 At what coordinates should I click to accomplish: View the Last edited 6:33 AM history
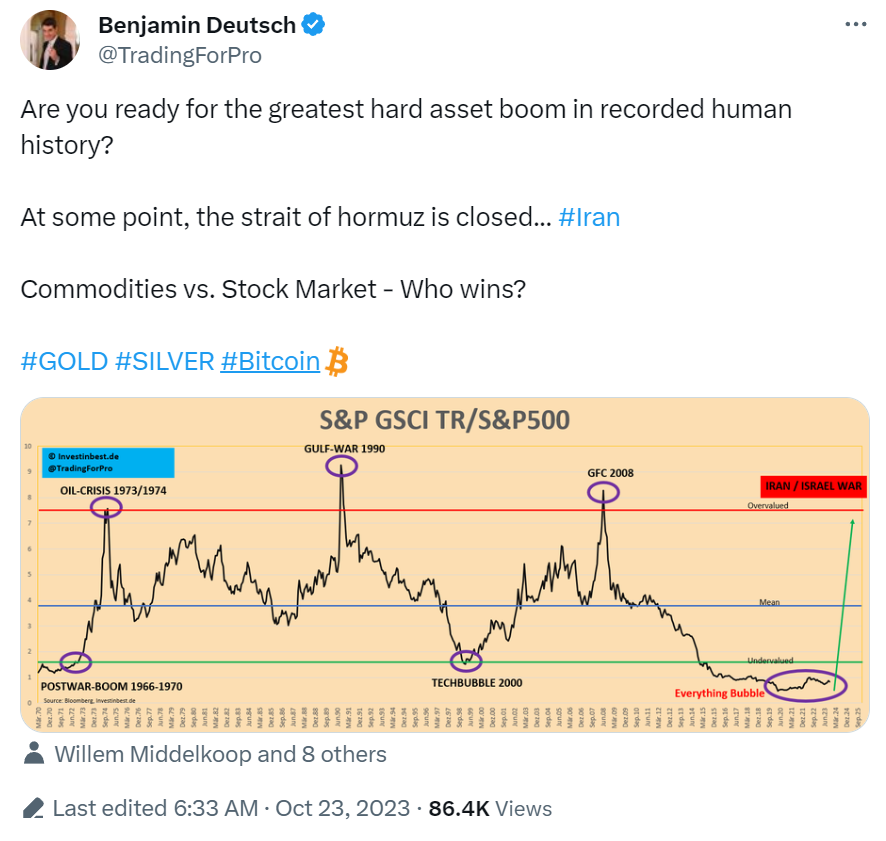pos(155,807)
